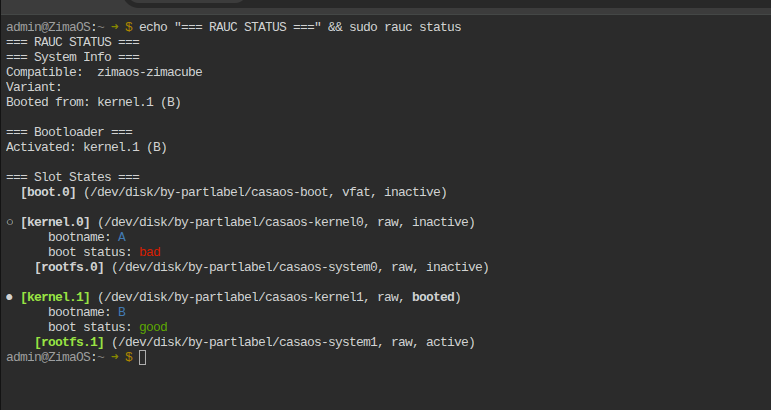The width and height of the screenshot is (771, 410).
Task: Select the '=== System Info ===' heading
Action: (x=73, y=57)
